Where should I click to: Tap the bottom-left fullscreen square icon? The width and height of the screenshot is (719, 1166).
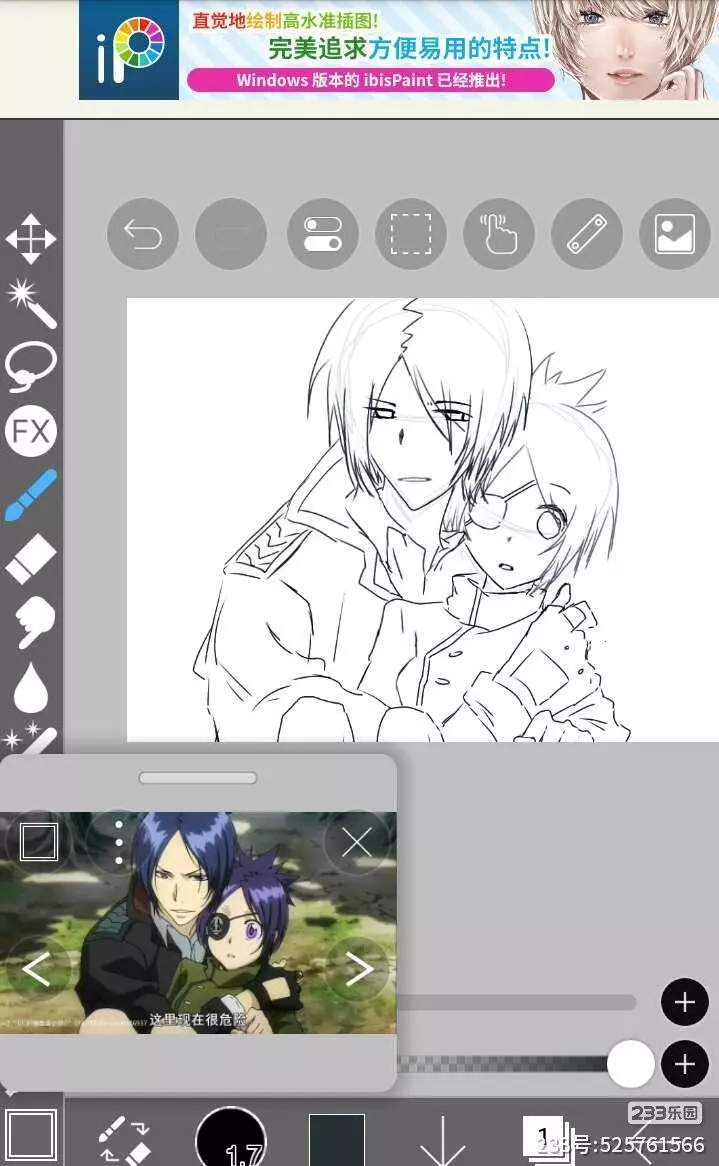coord(30,1137)
